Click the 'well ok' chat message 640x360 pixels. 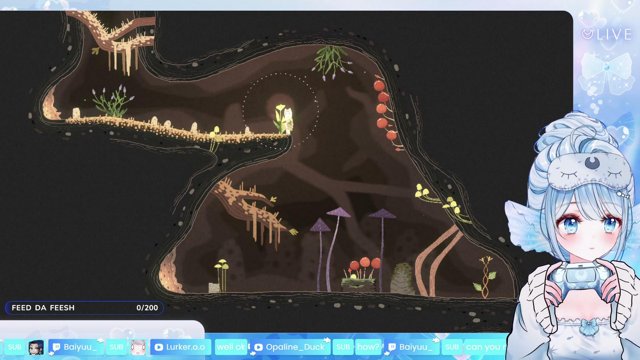click(x=231, y=347)
